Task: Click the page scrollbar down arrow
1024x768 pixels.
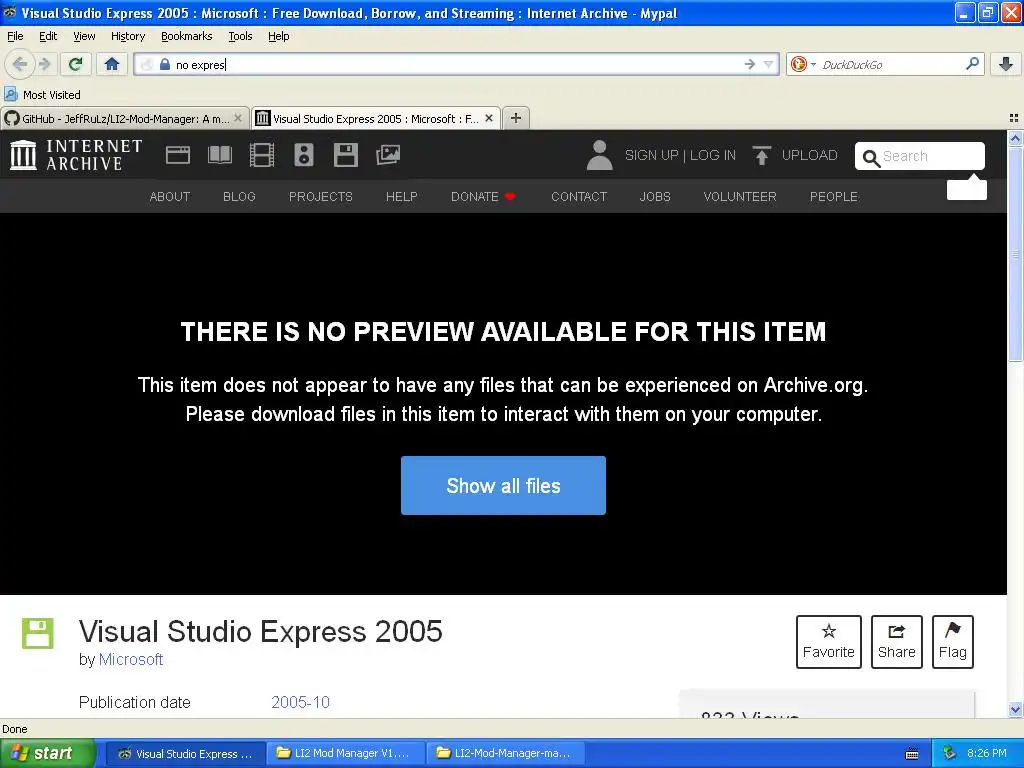Action: (x=1015, y=709)
